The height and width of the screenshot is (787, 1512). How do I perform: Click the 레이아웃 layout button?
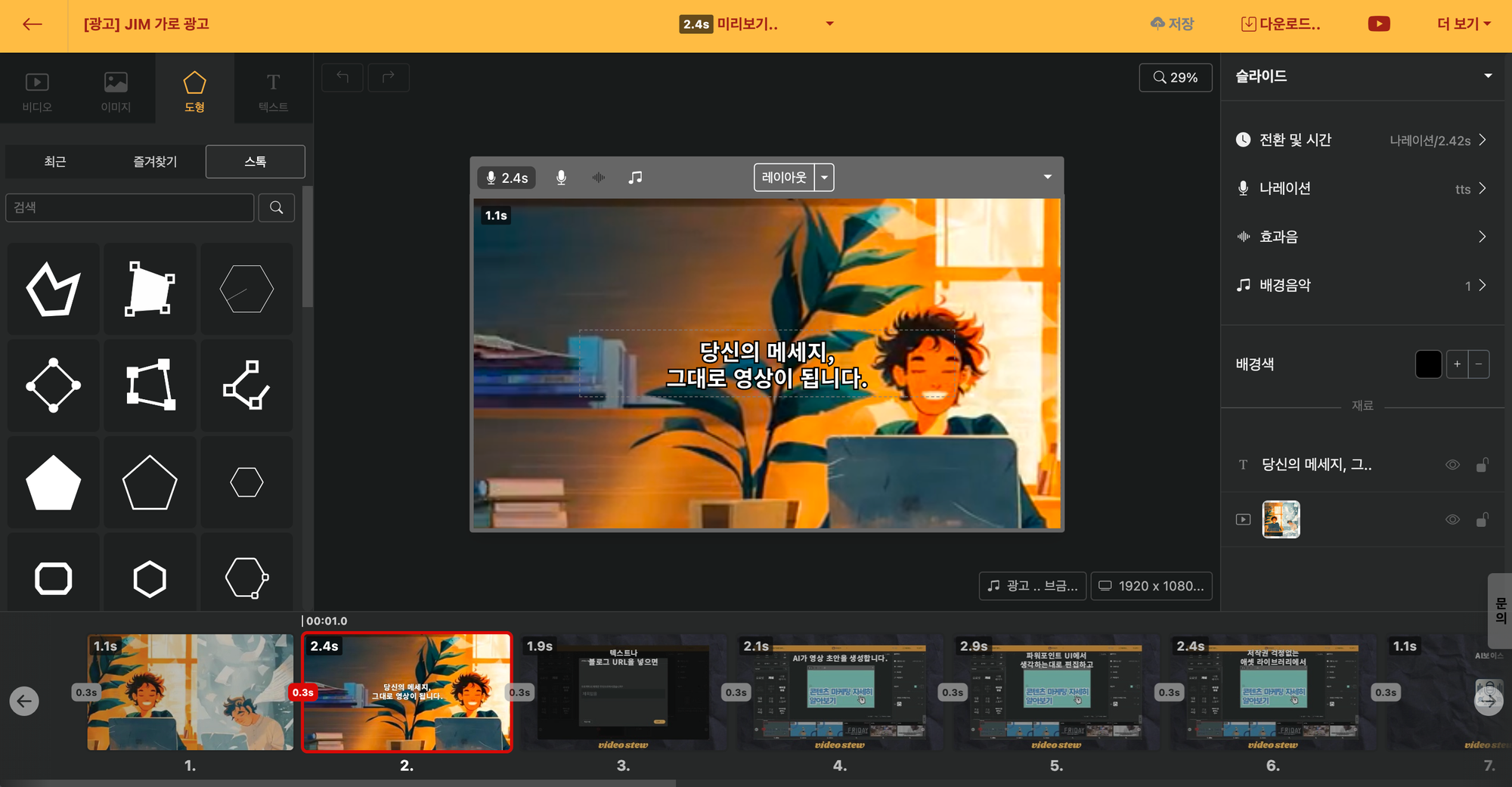784,178
